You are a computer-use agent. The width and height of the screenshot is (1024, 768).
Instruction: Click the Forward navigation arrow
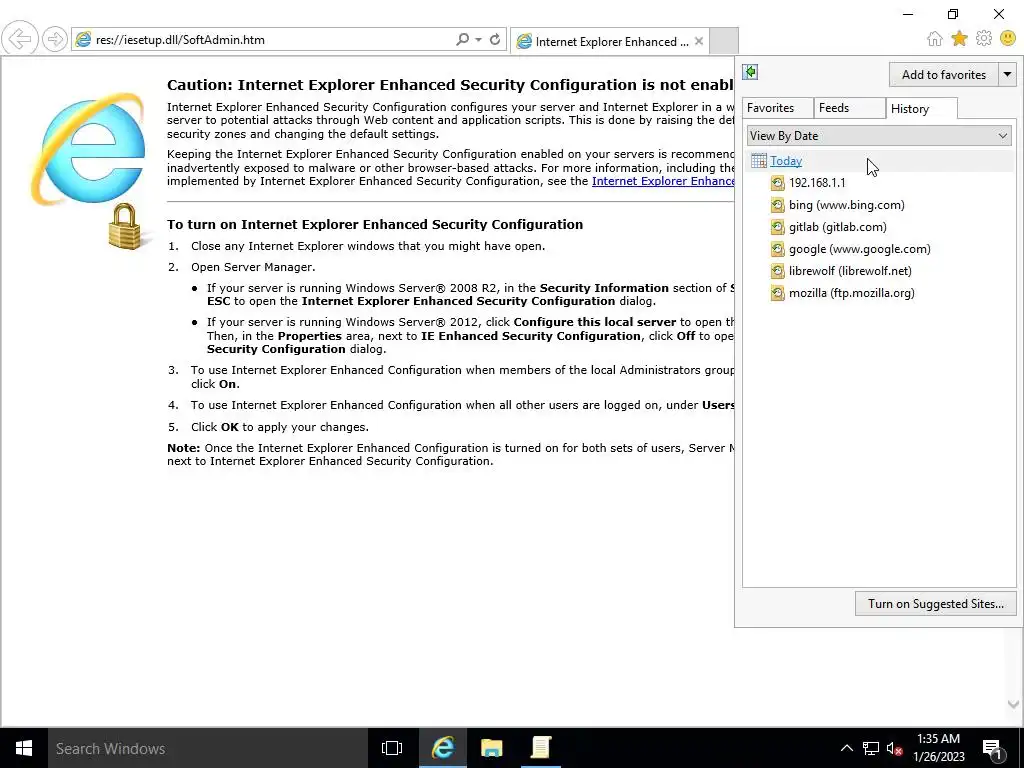tap(55, 39)
